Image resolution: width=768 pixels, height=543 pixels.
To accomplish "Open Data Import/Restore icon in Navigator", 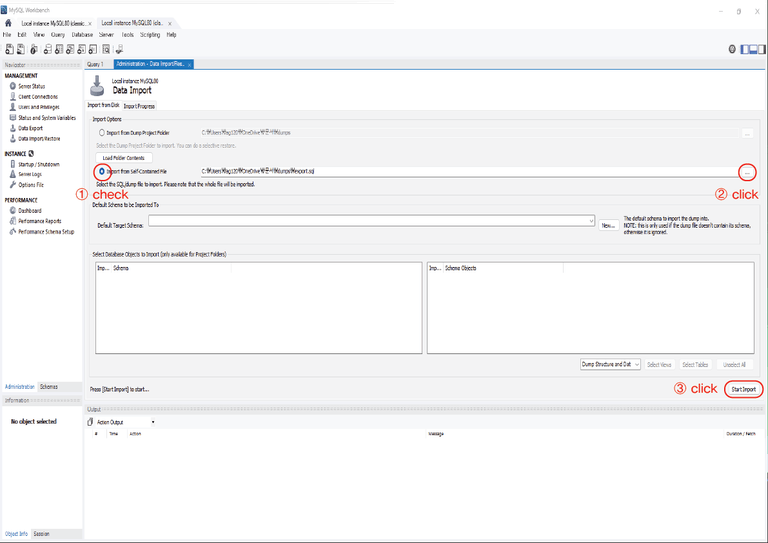I will coord(13,139).
